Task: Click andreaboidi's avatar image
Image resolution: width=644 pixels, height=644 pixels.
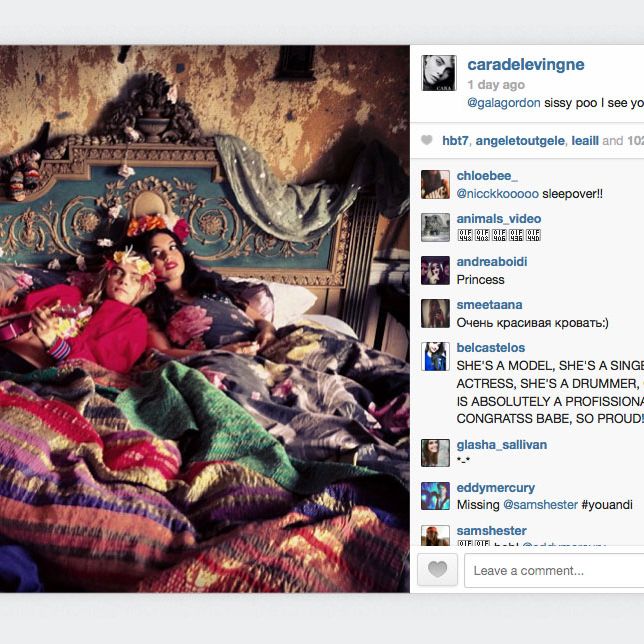Action: [435, 271]
